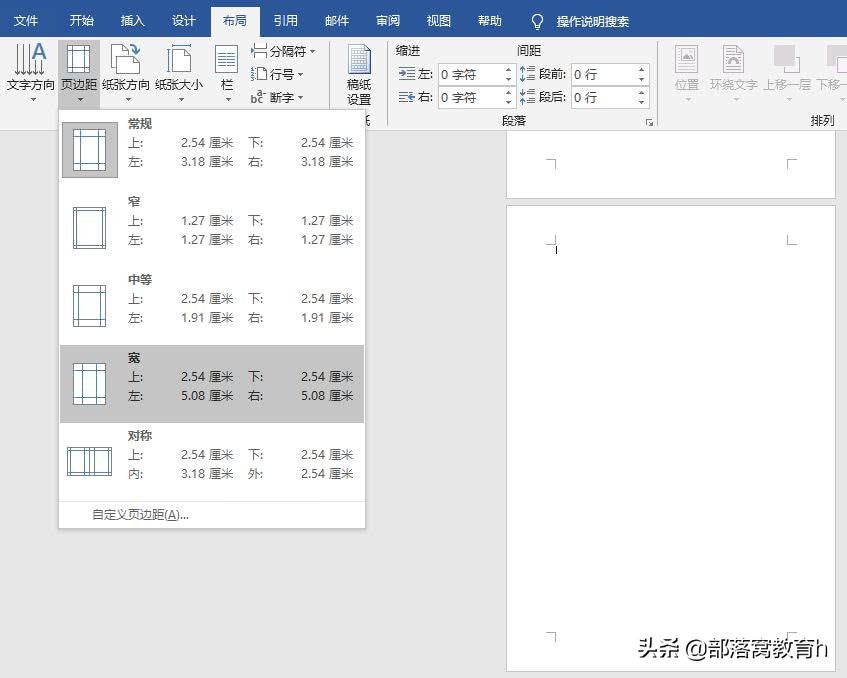Switch to the 引用 tab
Screen dimensions: 847x678
[286, 21]
